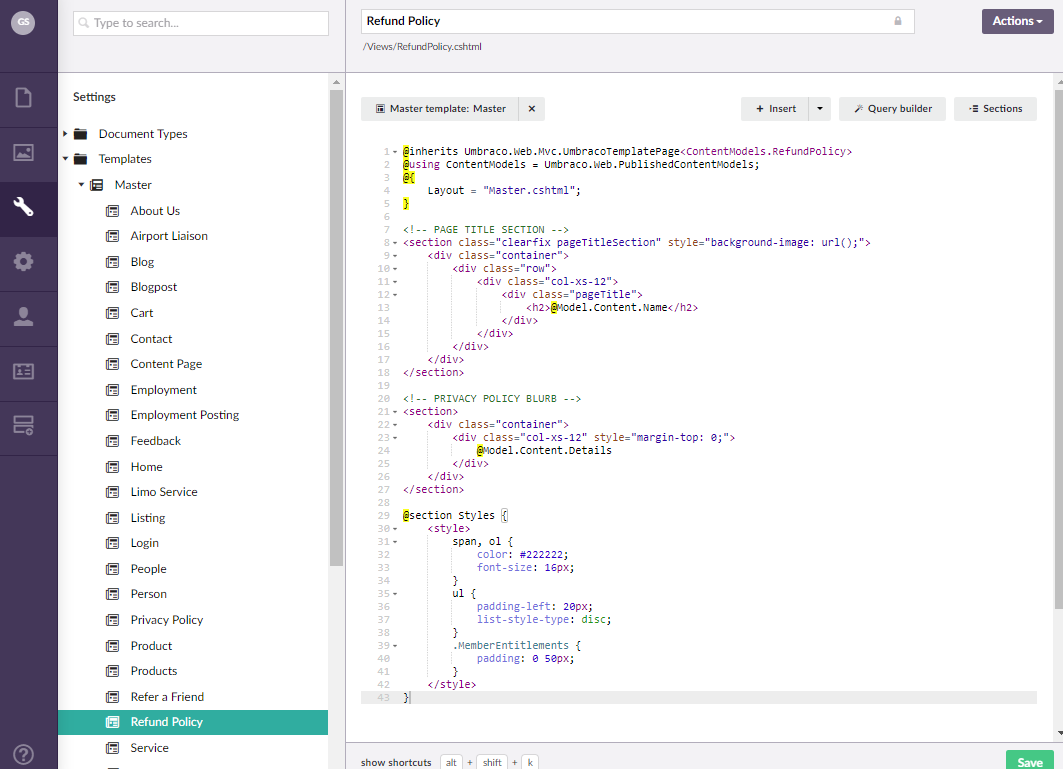Collapse the Templates tree node
The image size is (1063, 769).
65,159
